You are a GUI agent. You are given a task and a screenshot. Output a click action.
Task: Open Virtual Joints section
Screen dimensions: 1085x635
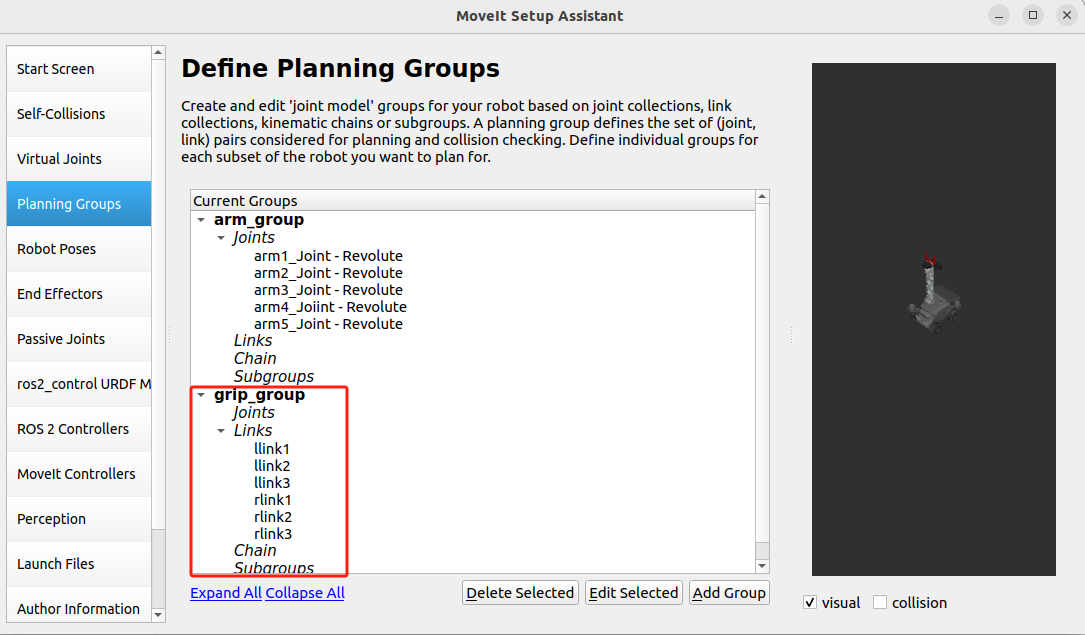point(79,159)
